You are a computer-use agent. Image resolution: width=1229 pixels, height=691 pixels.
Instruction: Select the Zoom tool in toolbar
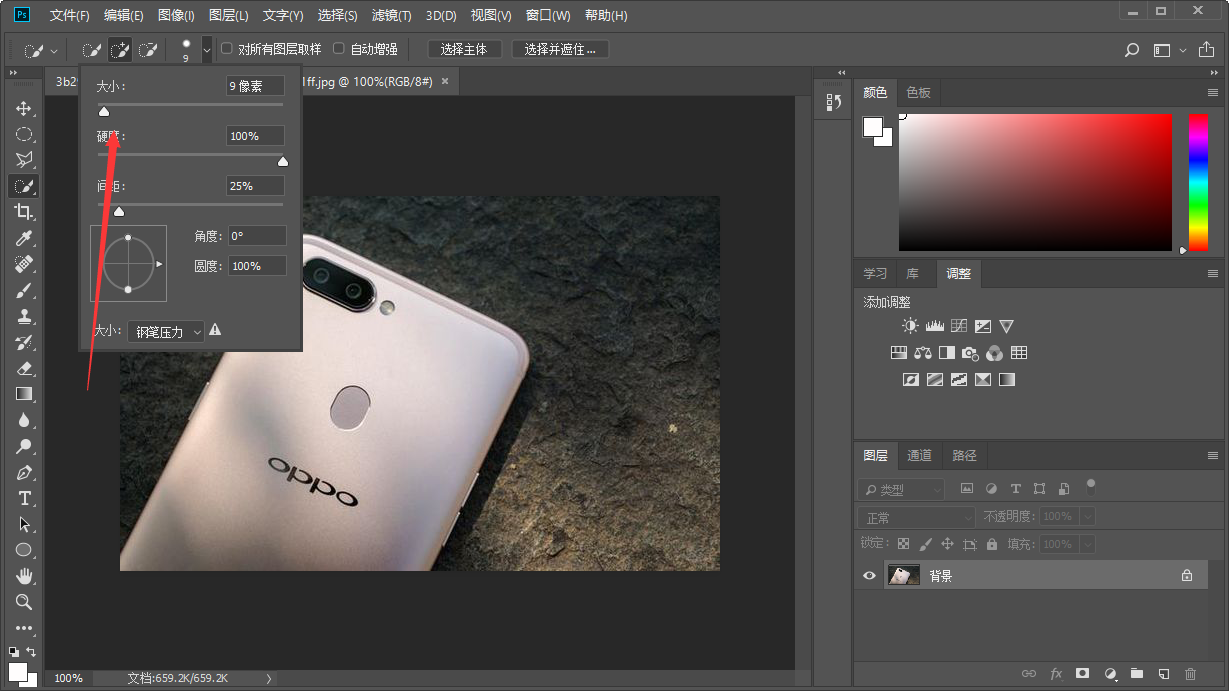[24, 602]
